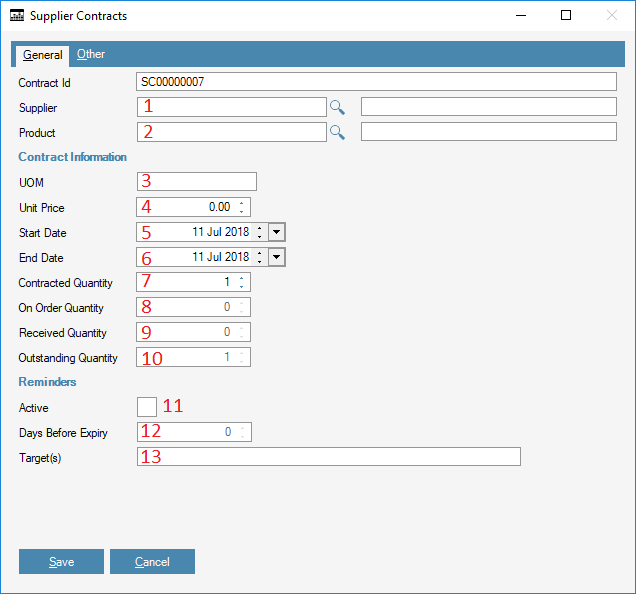Click the Supplier Contracts window title icon

(x=16, y=16)
